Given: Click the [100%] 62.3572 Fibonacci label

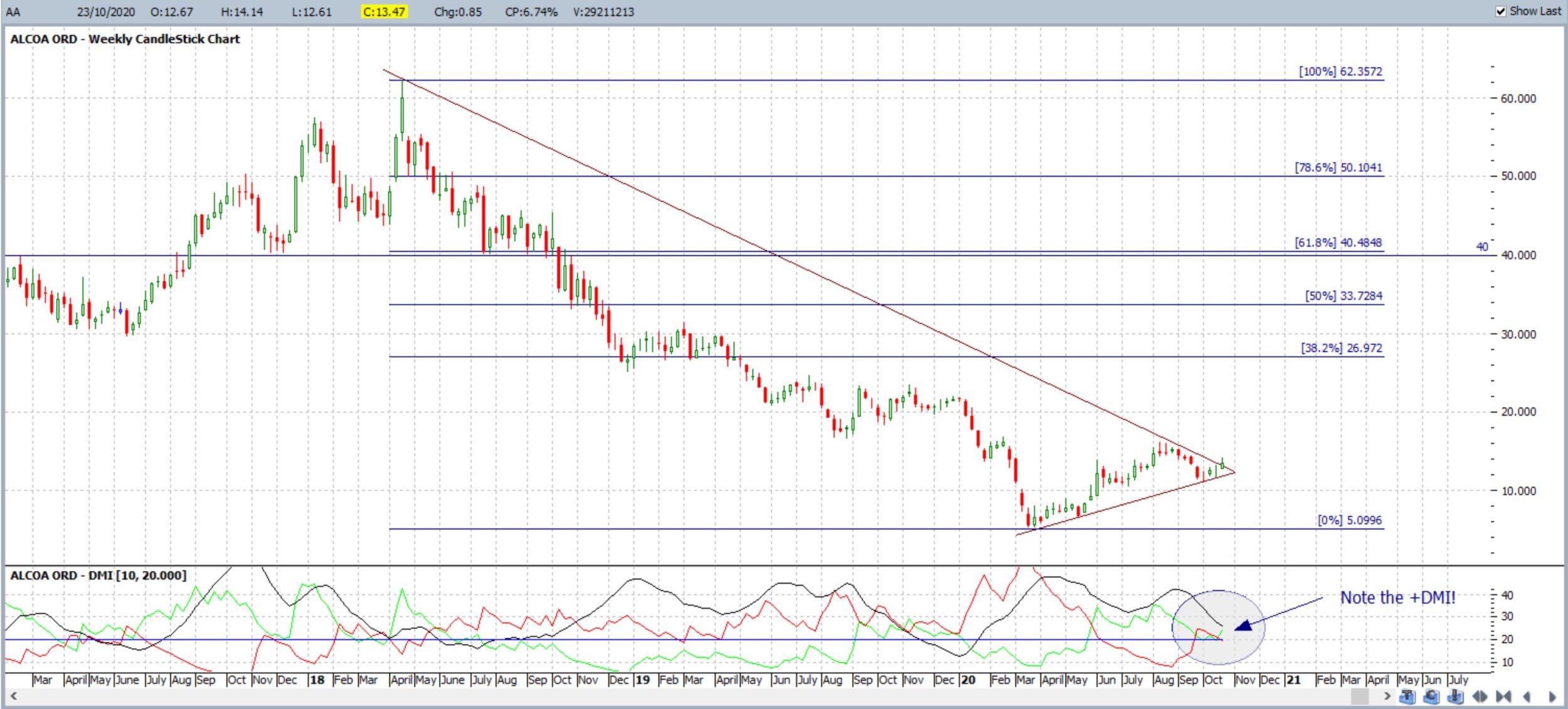Looking at the screenshot, I should pyautogui.click(x=1340, y=71).
